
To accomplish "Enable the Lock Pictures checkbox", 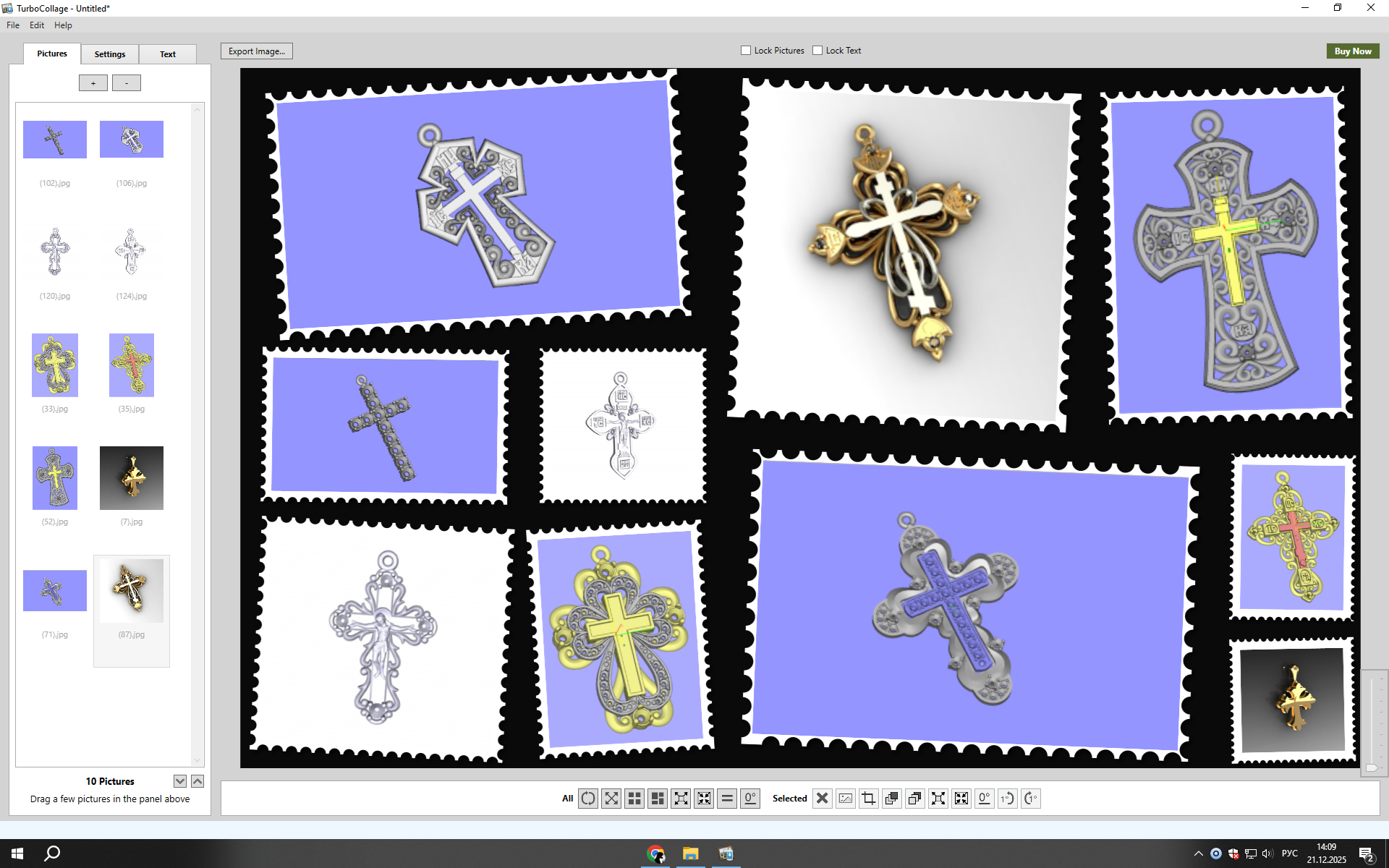I will click(x=746, y=51).
